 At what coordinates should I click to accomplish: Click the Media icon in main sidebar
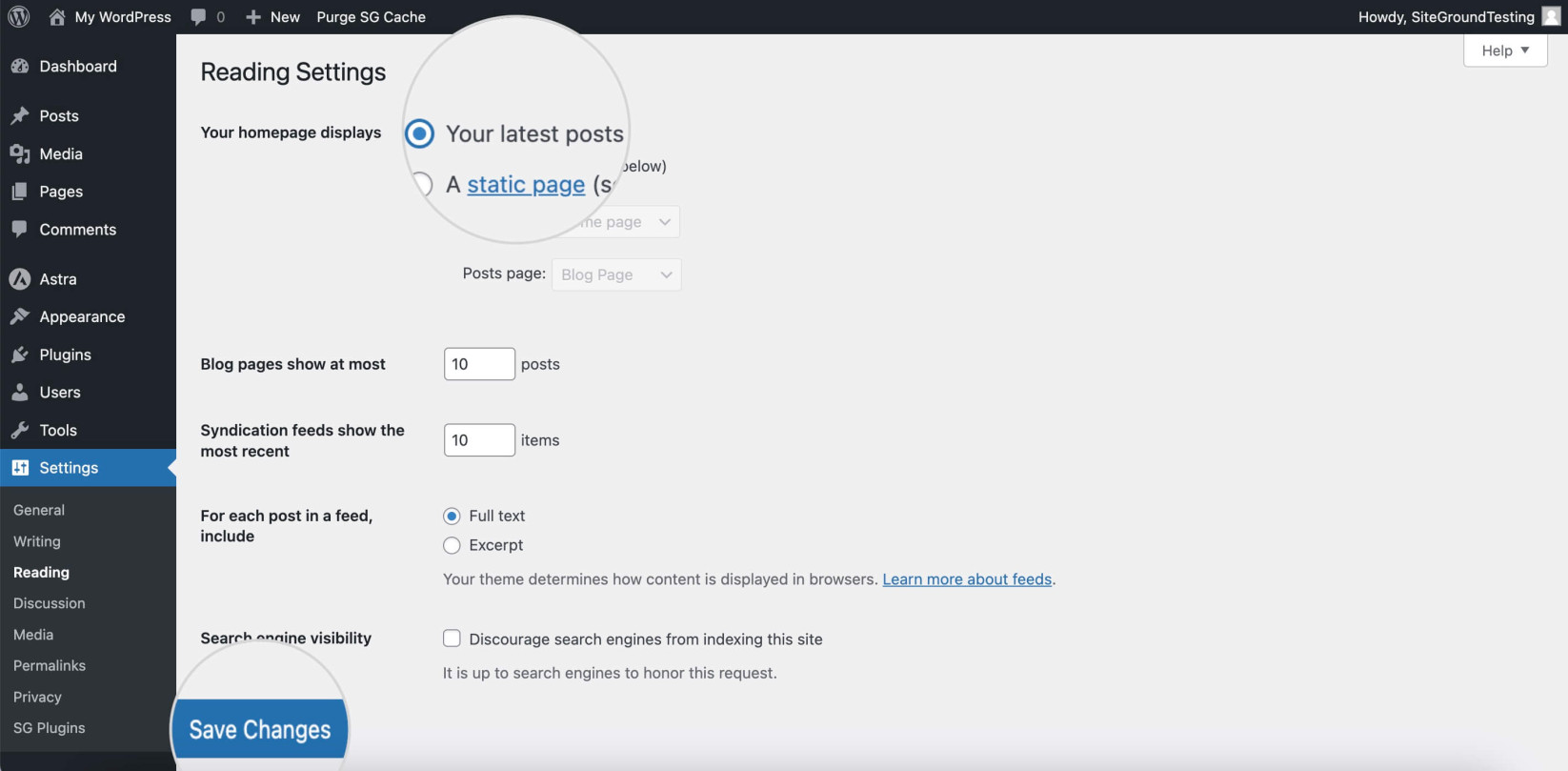20,153
